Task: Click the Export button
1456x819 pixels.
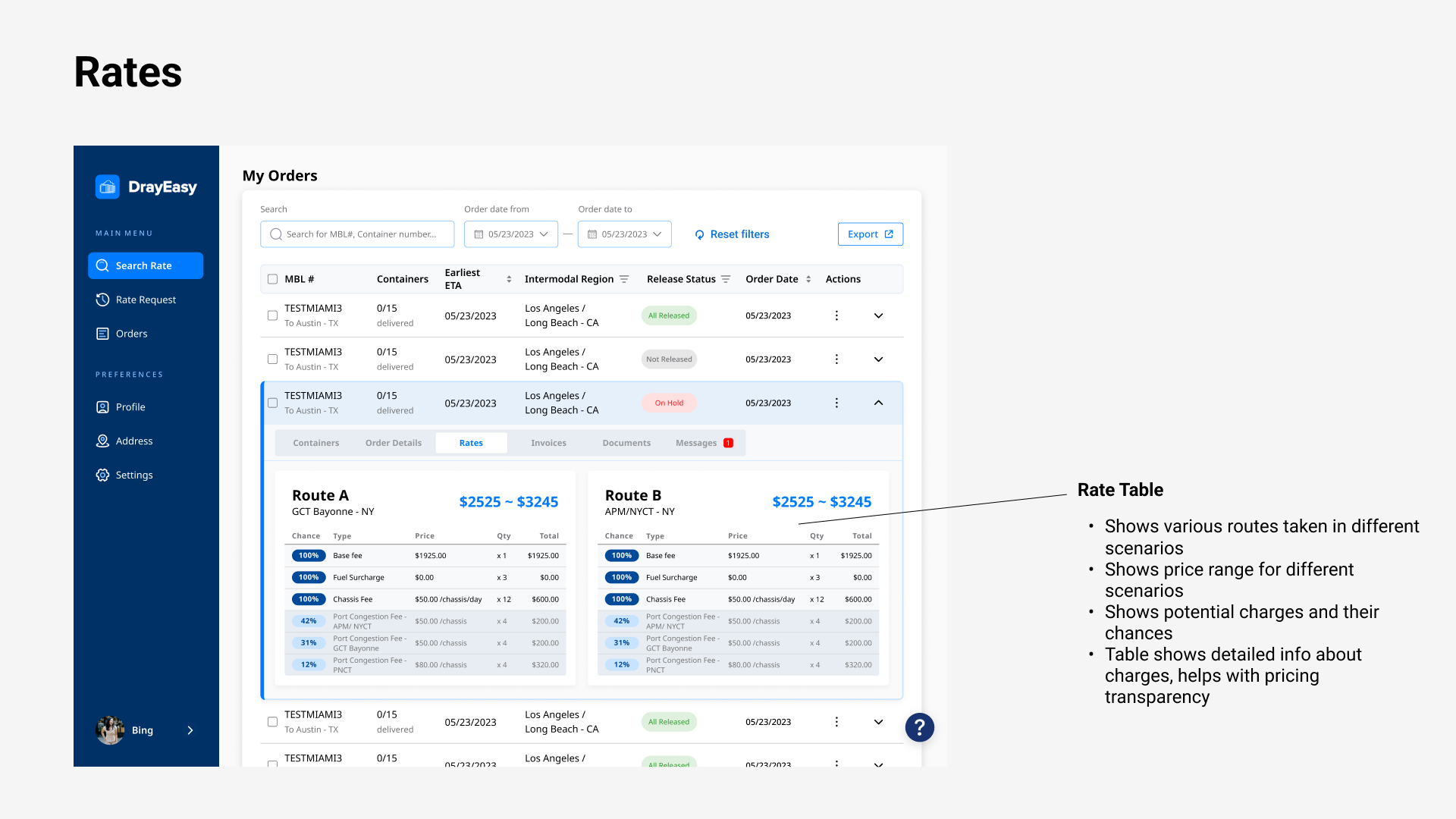Action: (x=870, y=234)
